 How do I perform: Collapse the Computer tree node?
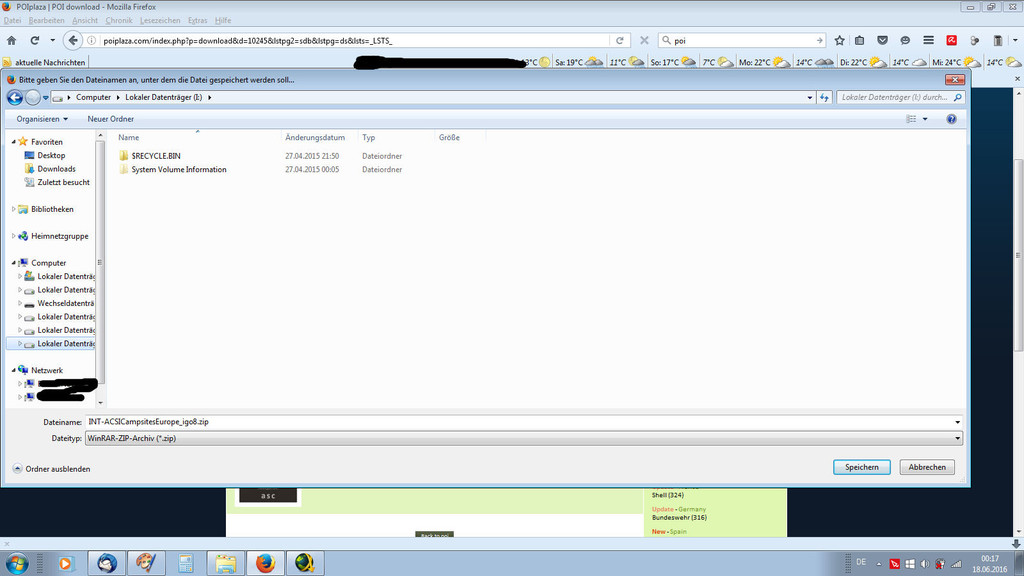tap(14, 263)
